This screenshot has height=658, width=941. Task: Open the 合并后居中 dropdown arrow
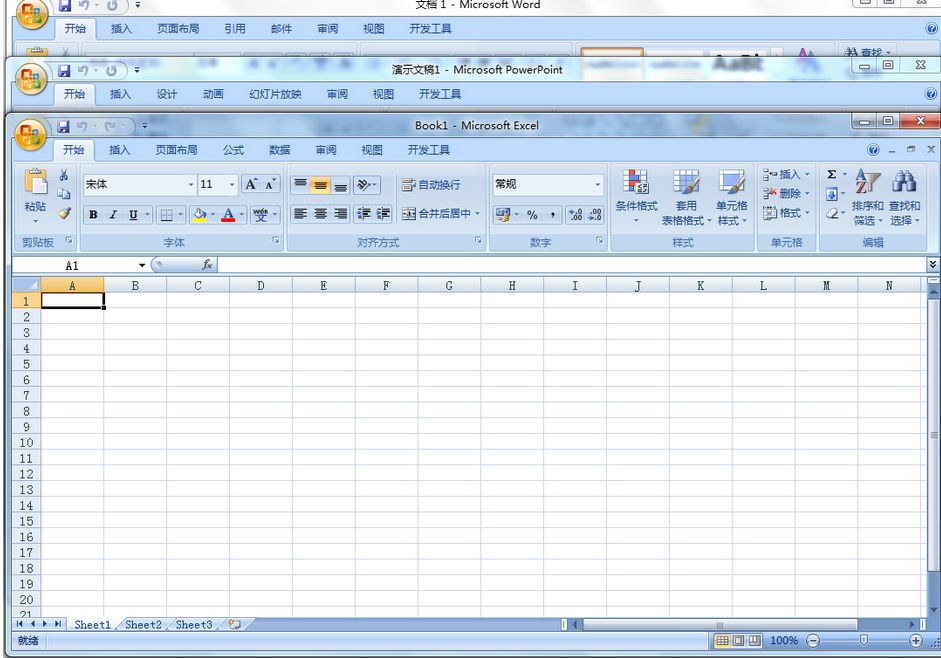tap(478, 214)
